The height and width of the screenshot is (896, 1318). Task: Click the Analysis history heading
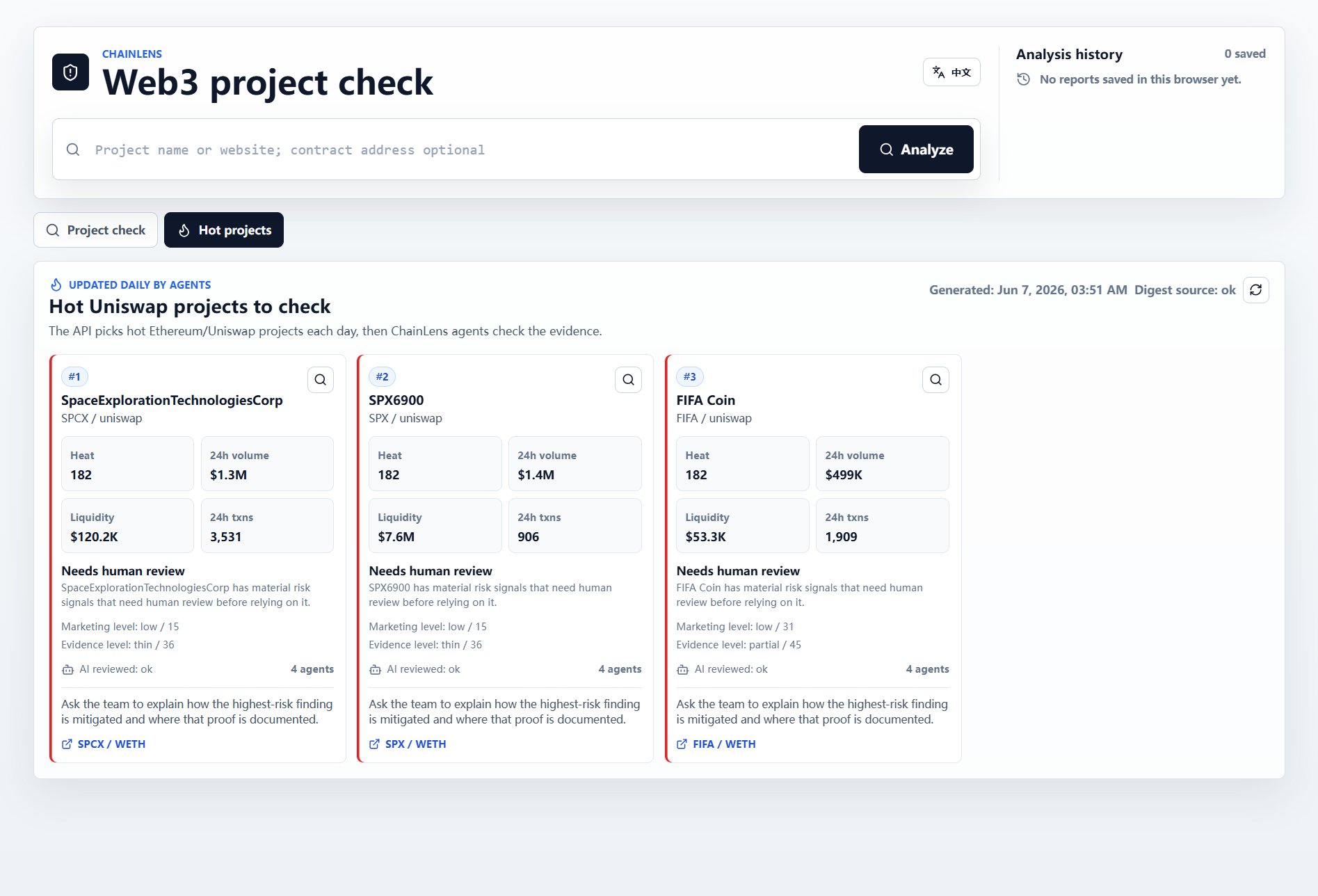click(1069, 54)
